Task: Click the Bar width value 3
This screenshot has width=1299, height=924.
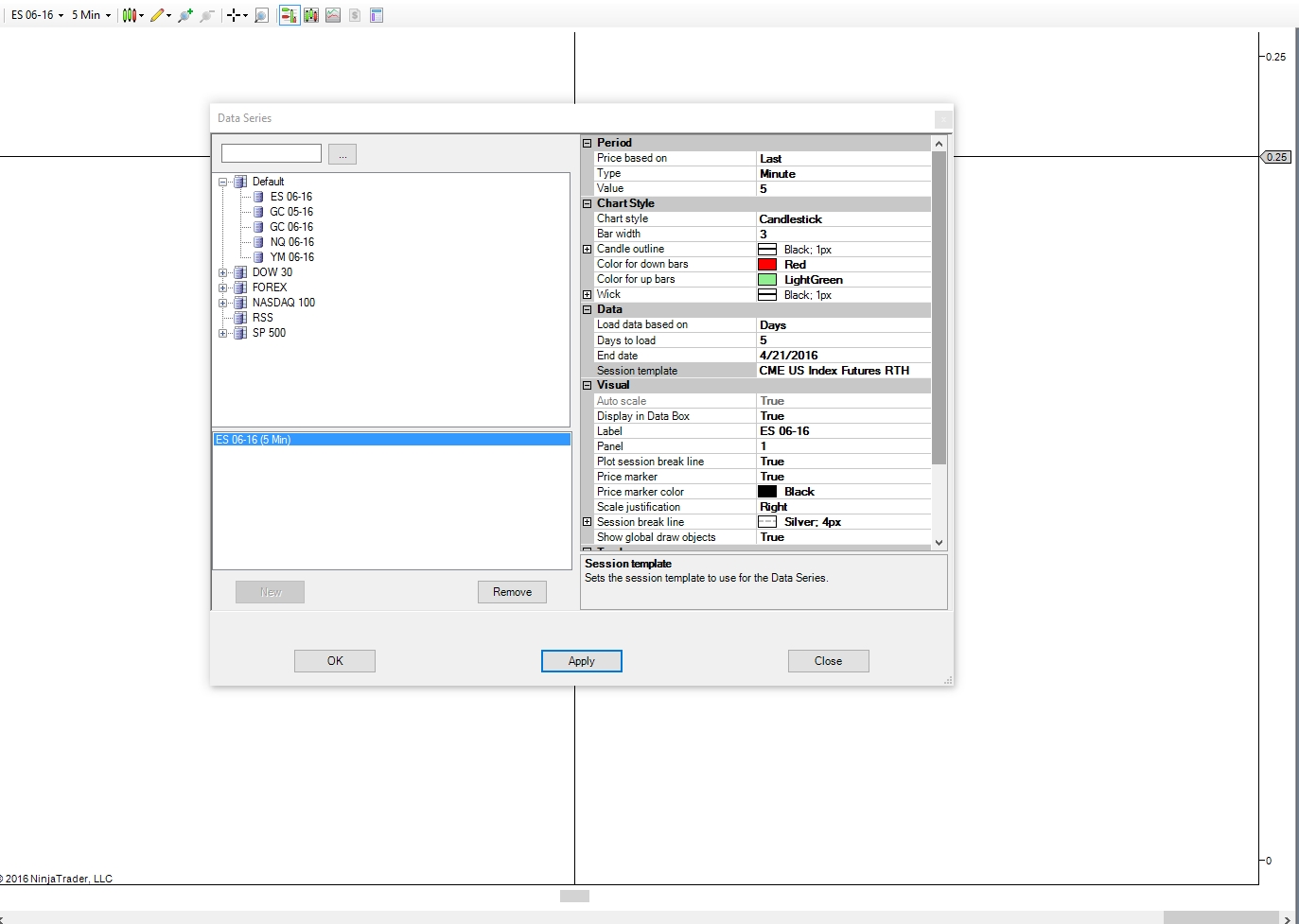Action: coord(844,235)
